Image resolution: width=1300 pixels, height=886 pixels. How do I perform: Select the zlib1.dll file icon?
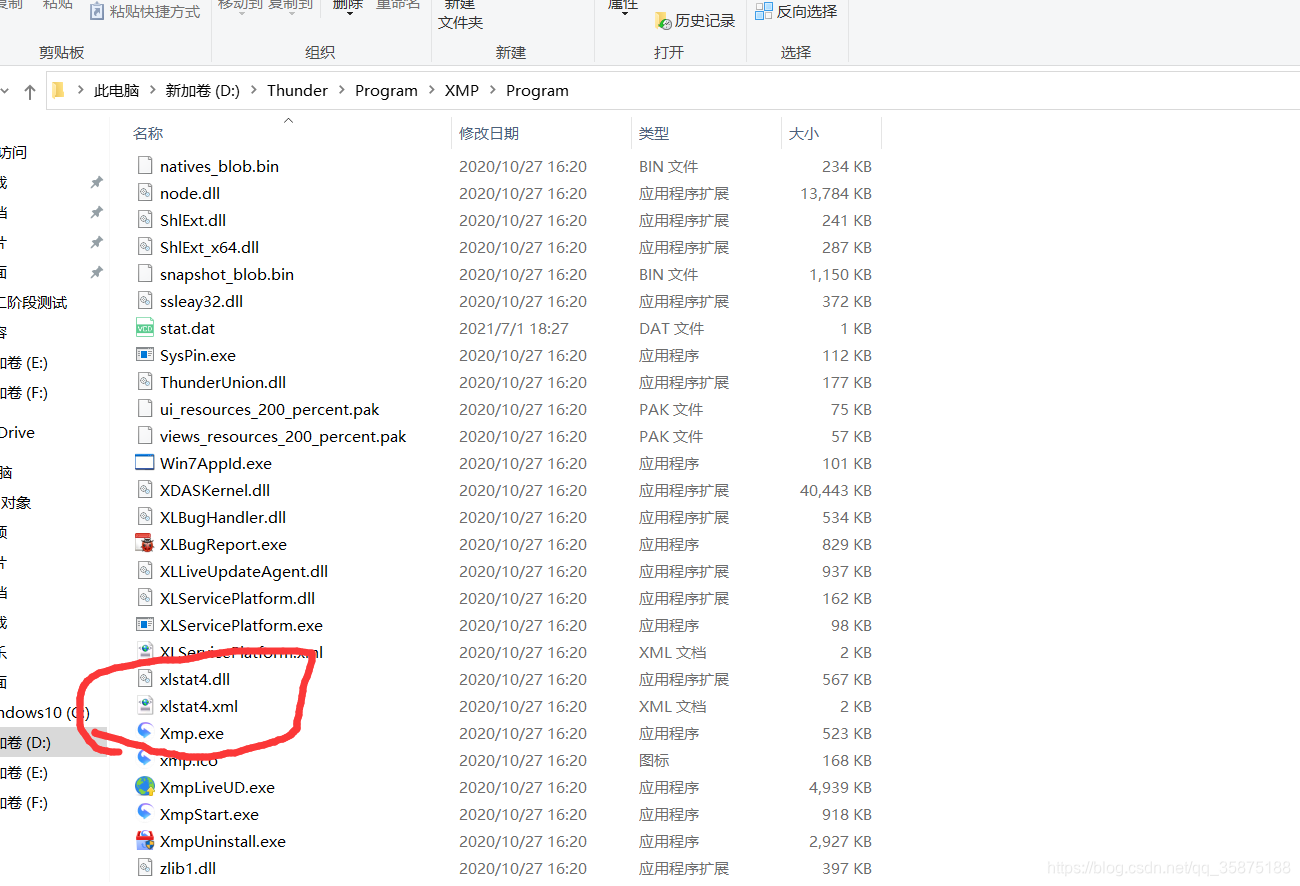[145, 868]
